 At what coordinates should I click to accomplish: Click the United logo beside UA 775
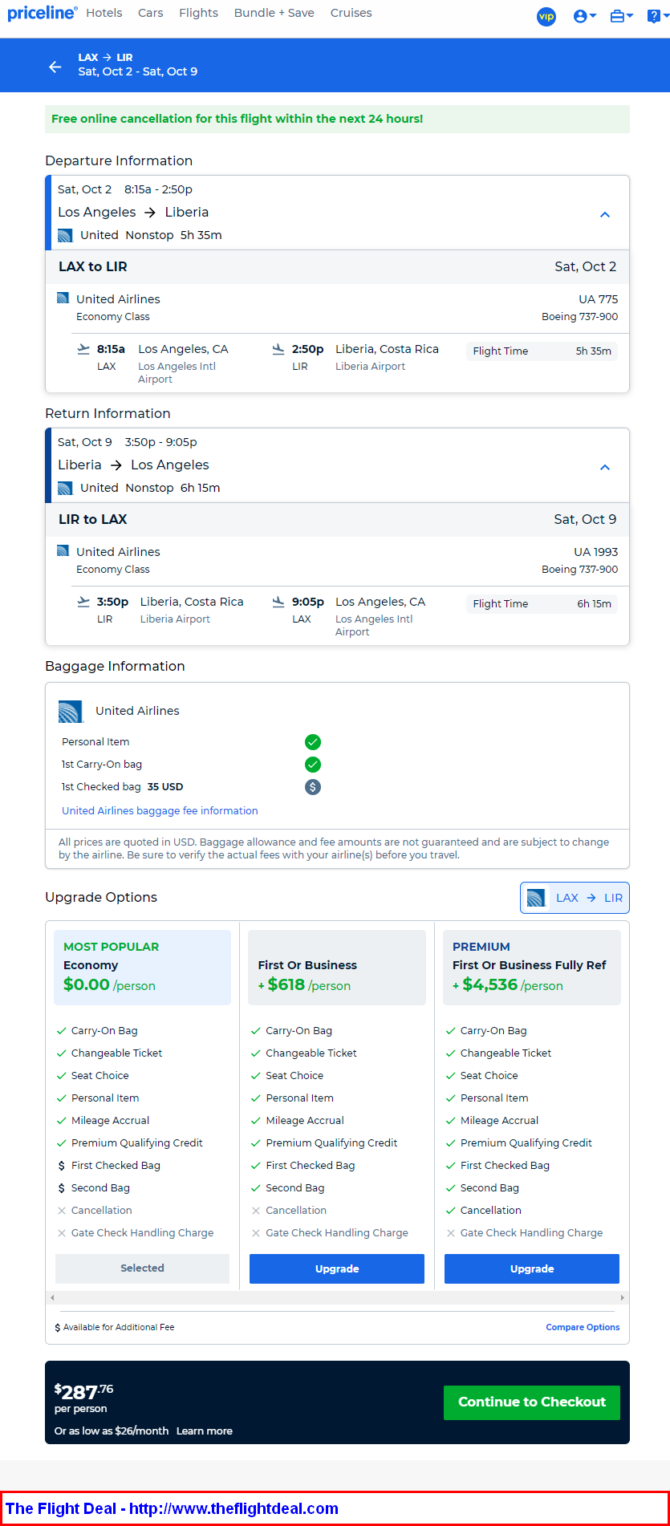pos(63,298)
